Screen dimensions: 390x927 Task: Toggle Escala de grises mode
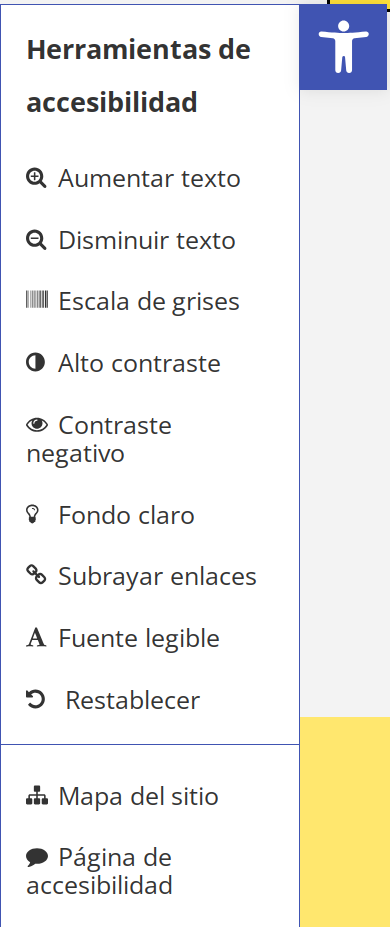coord(133,301)
